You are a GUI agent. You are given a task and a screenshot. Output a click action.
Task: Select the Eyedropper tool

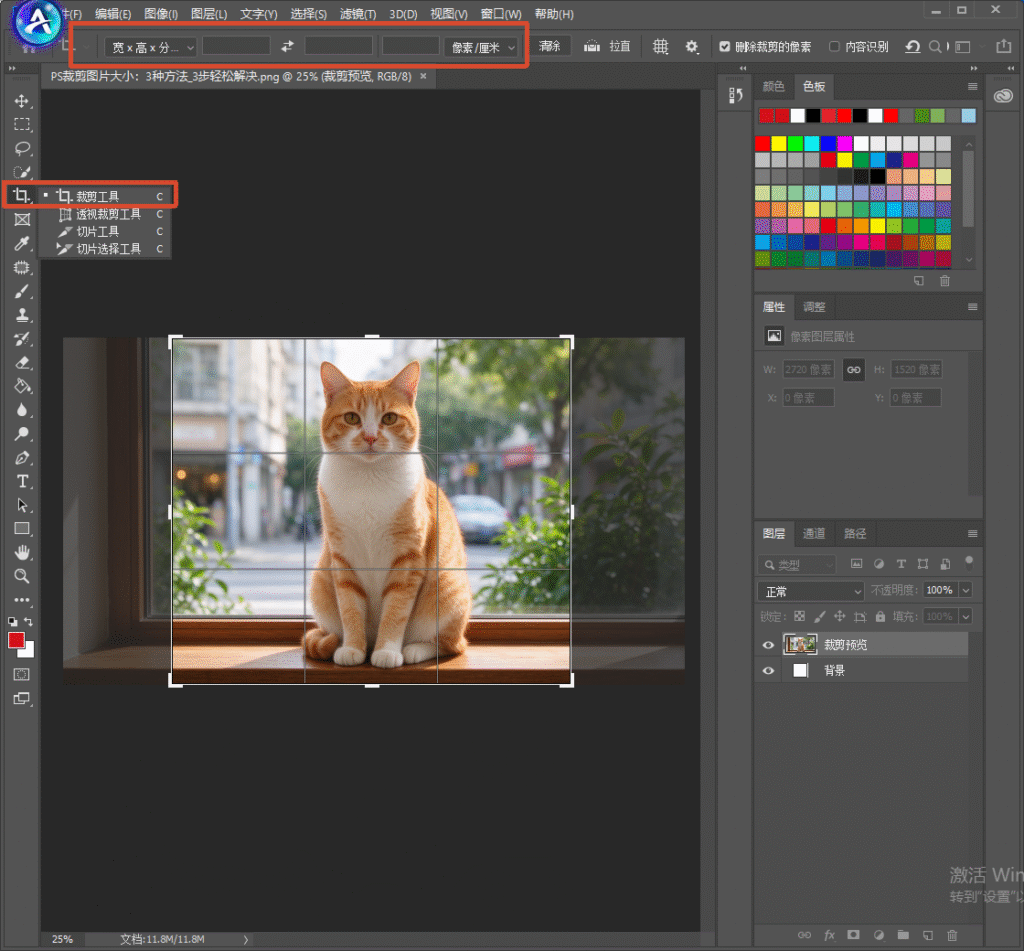22,244
